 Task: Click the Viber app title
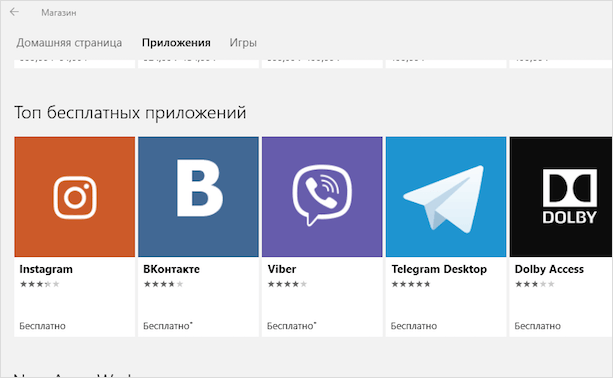coord(281,269)
